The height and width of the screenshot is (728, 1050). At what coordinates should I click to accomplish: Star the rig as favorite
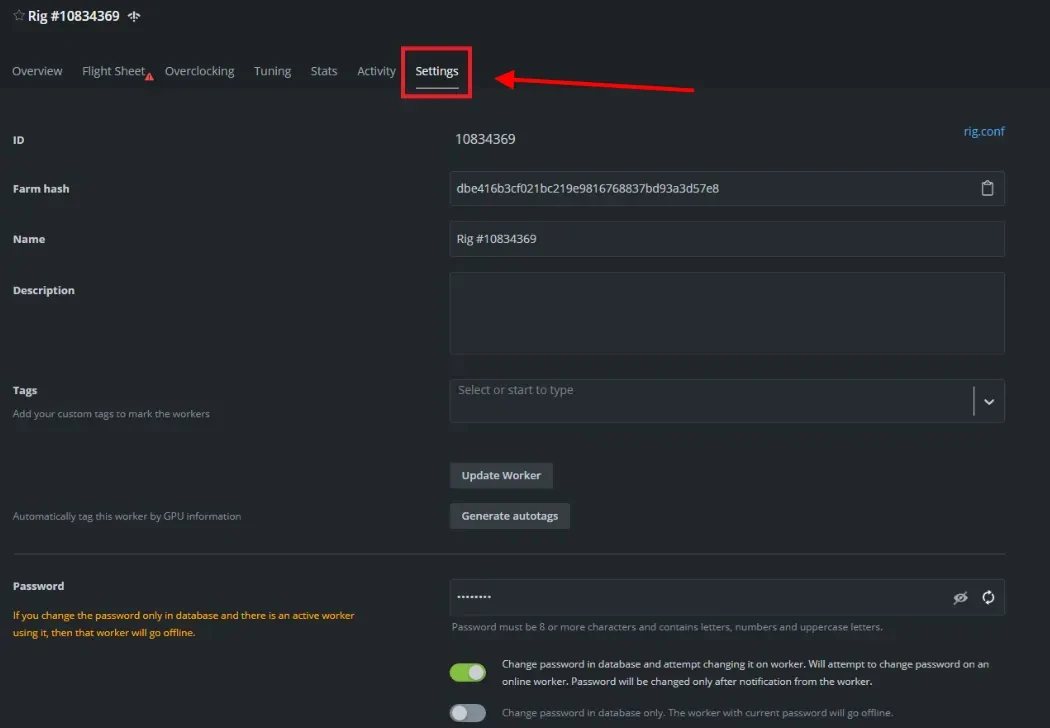[18, 16]
